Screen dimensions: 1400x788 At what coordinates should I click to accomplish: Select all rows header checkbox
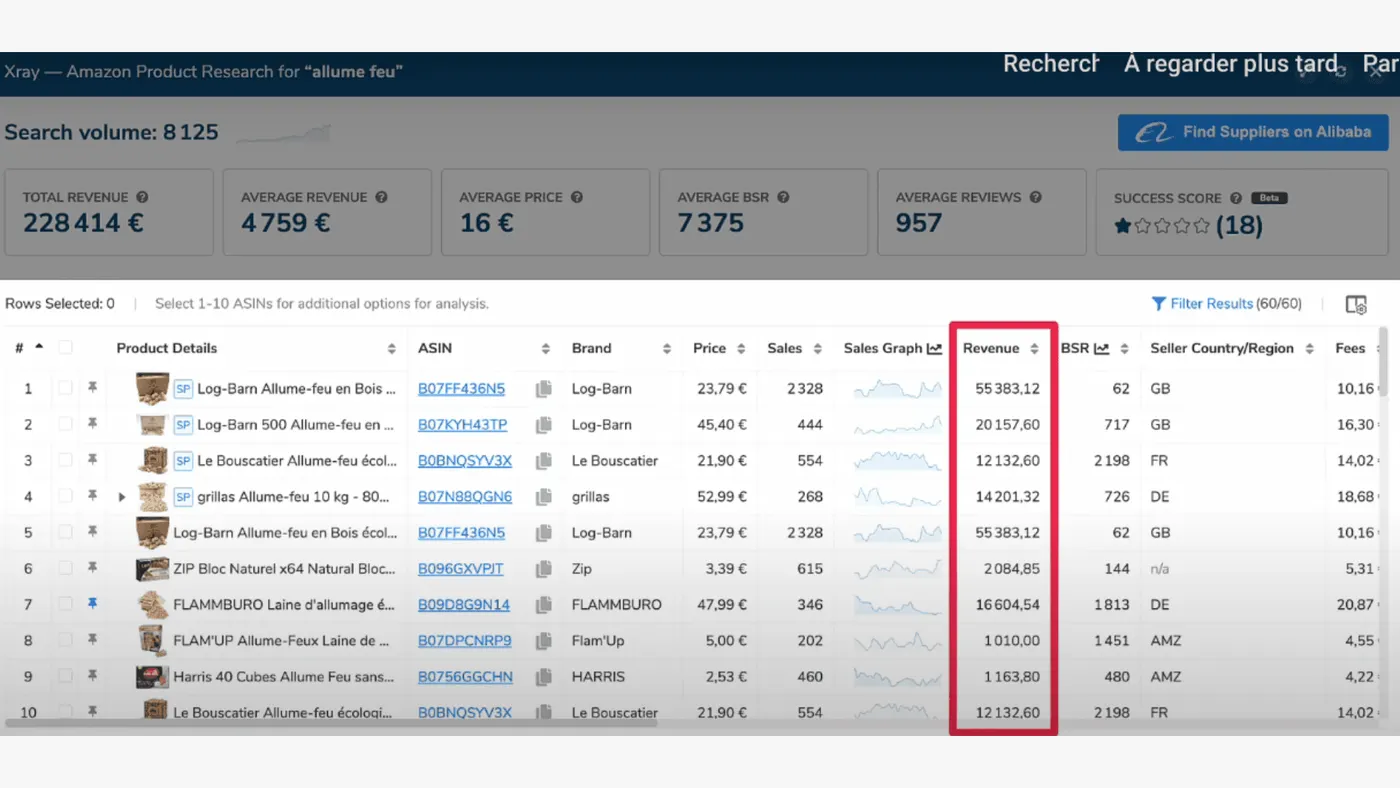point(65,348)
